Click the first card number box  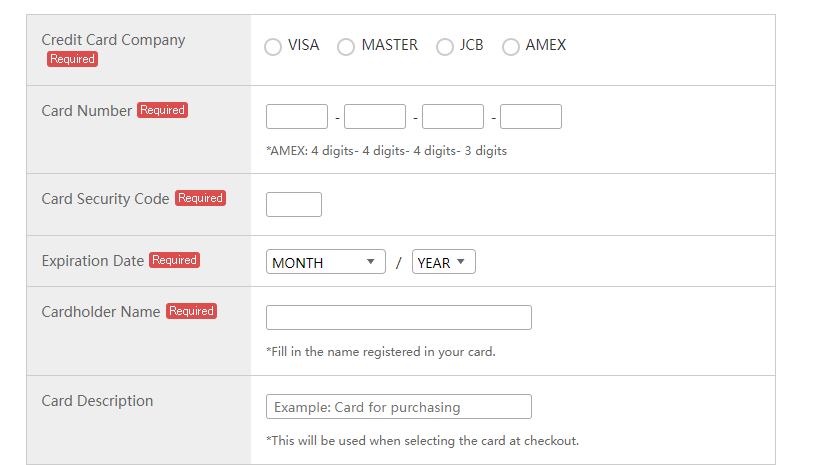coord(297,117)
